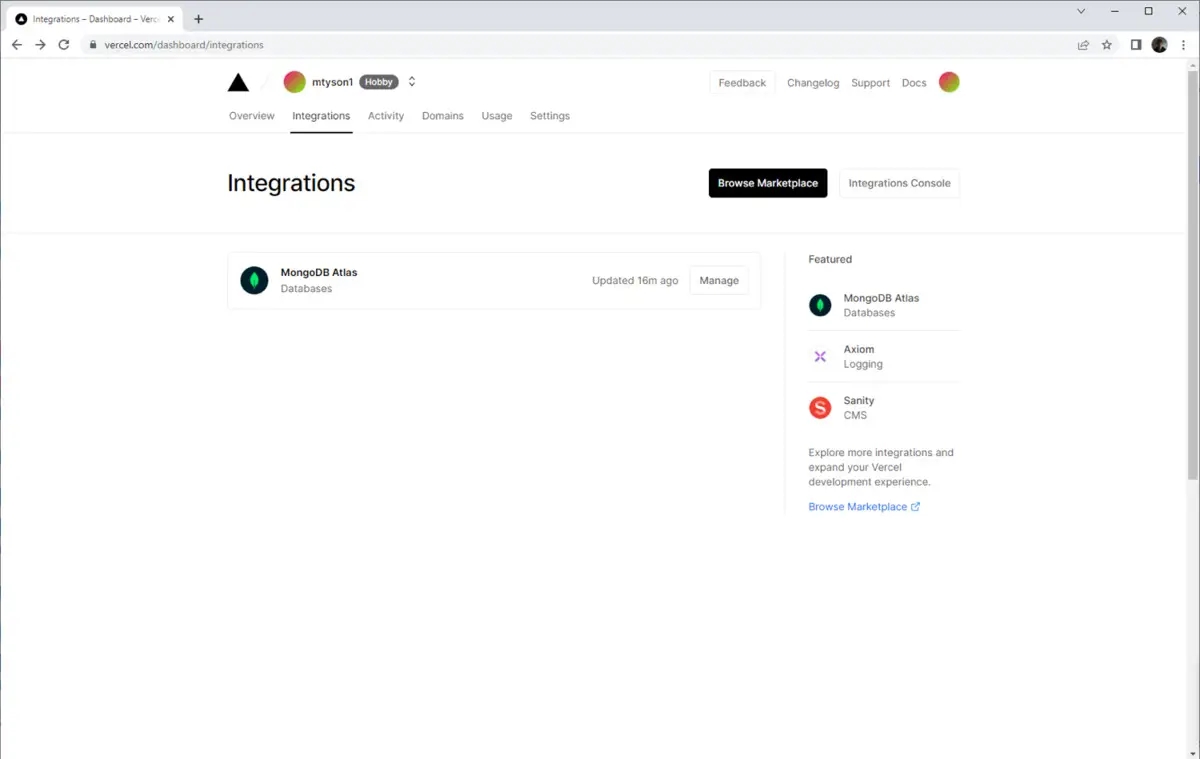
Task: Bookmark this page with the star icon
Action: (x=1107, y=45)
